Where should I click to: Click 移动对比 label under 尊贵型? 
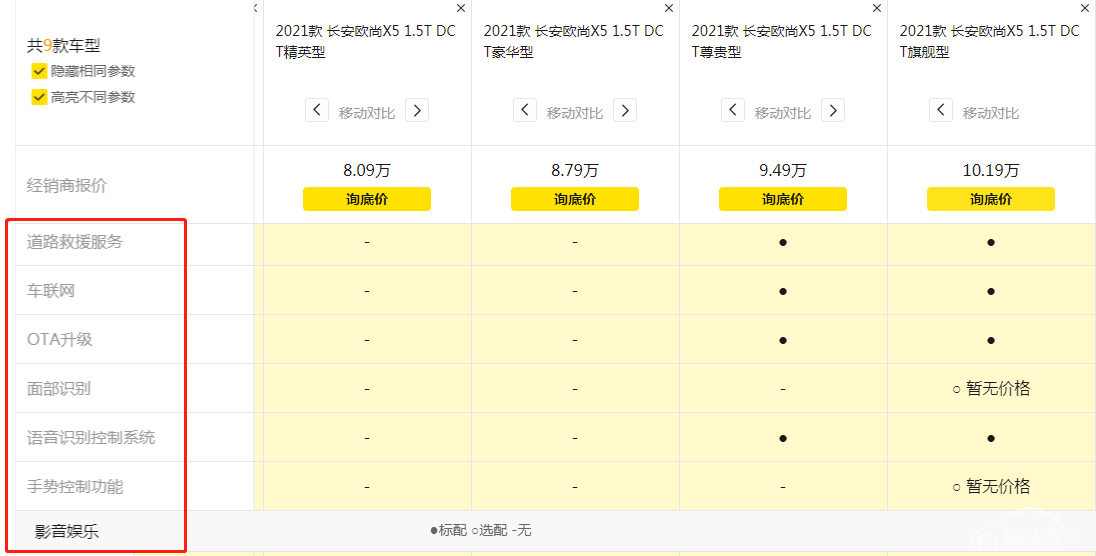point(783,113)
